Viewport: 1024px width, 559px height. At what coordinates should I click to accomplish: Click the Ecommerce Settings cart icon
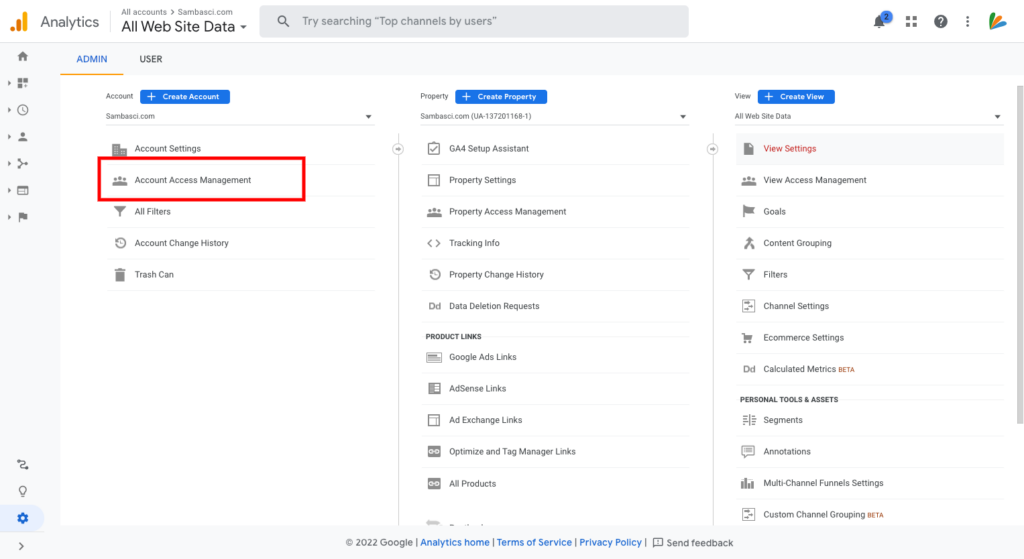[x=748, y=338]
